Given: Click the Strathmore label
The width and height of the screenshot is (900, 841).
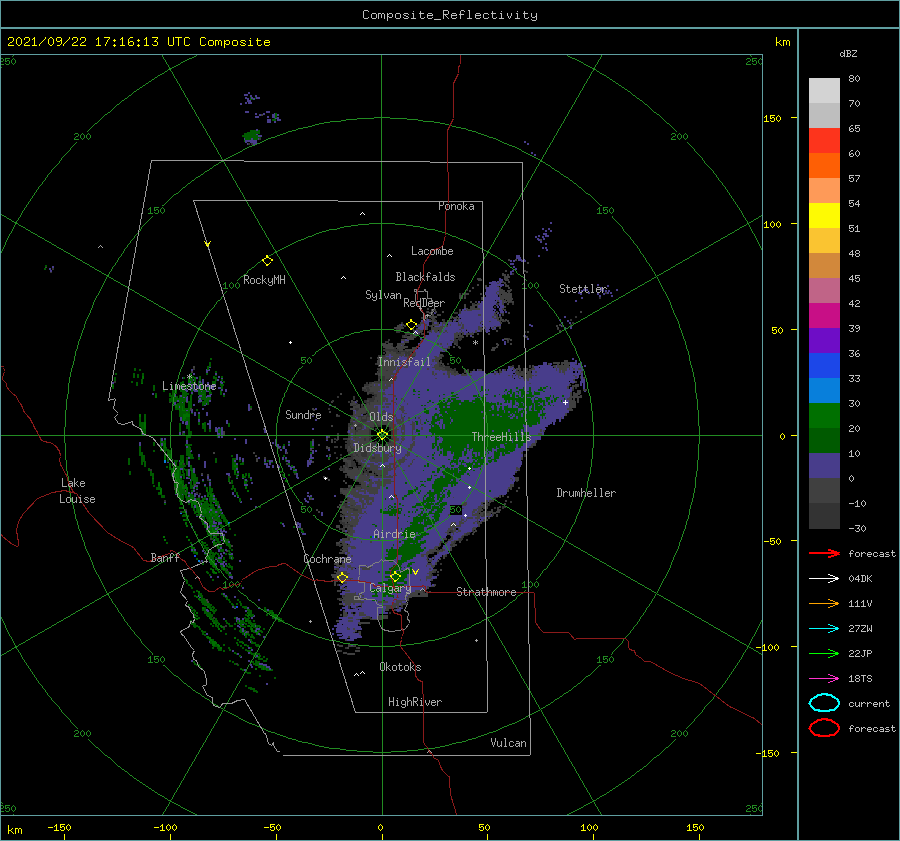Looking at the screenshot, I should pos(486,592).
